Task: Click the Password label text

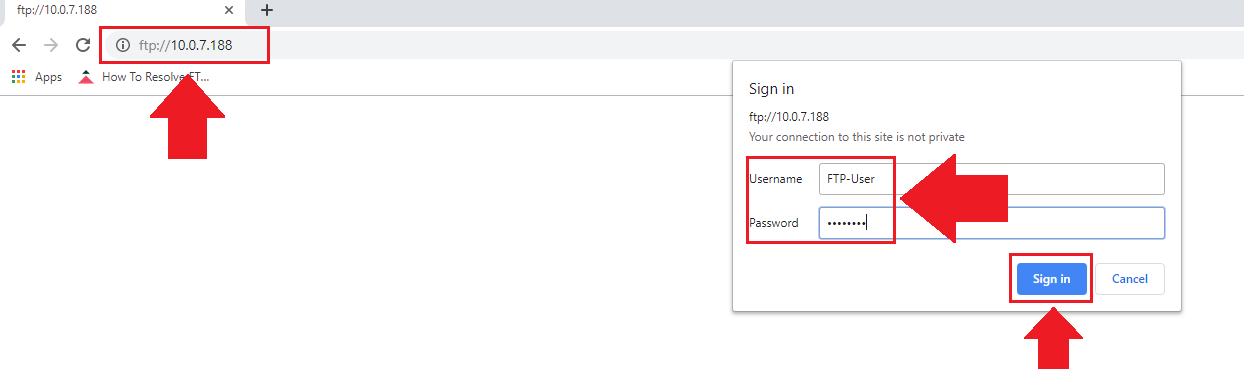Action: pos(774,223)
